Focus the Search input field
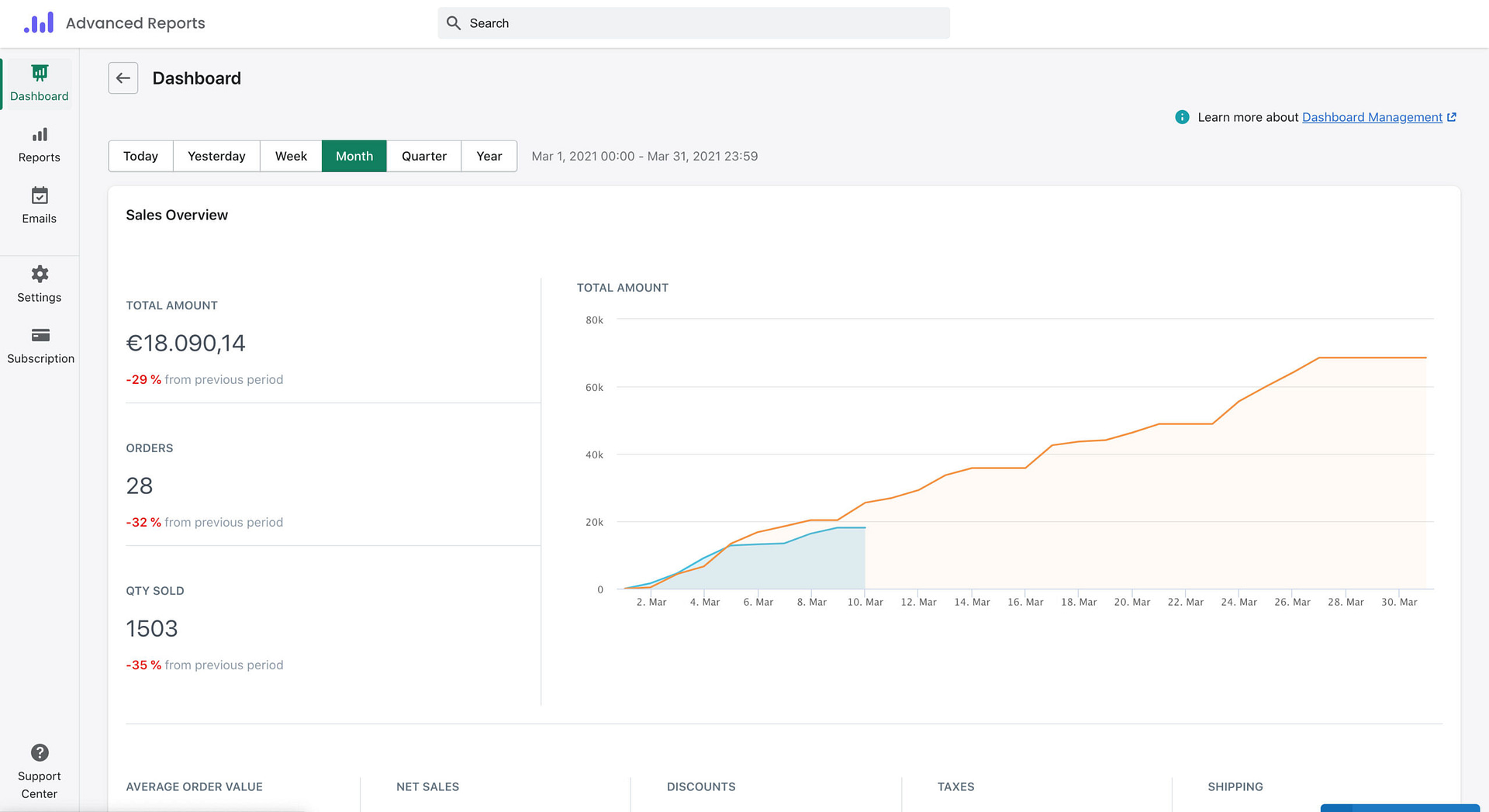 (x=694, y=23)
